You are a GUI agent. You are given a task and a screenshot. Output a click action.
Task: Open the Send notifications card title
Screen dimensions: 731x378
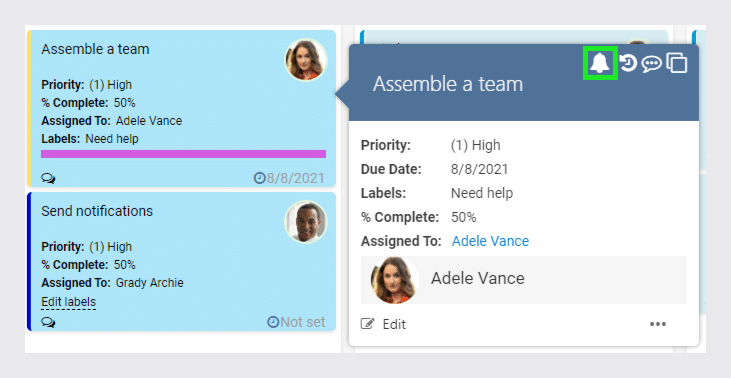97,211
